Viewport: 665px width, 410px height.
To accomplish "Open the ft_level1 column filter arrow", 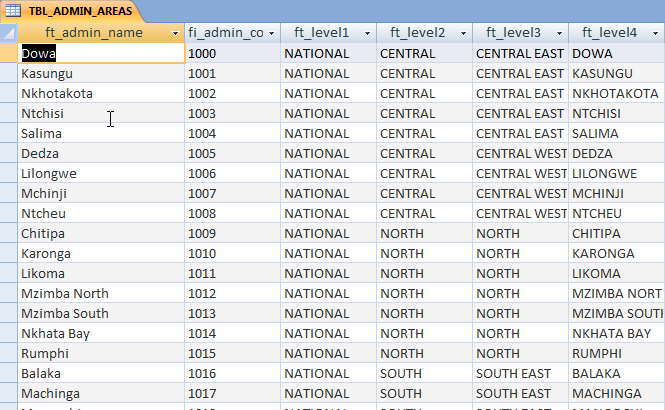I will click(368, 34).
